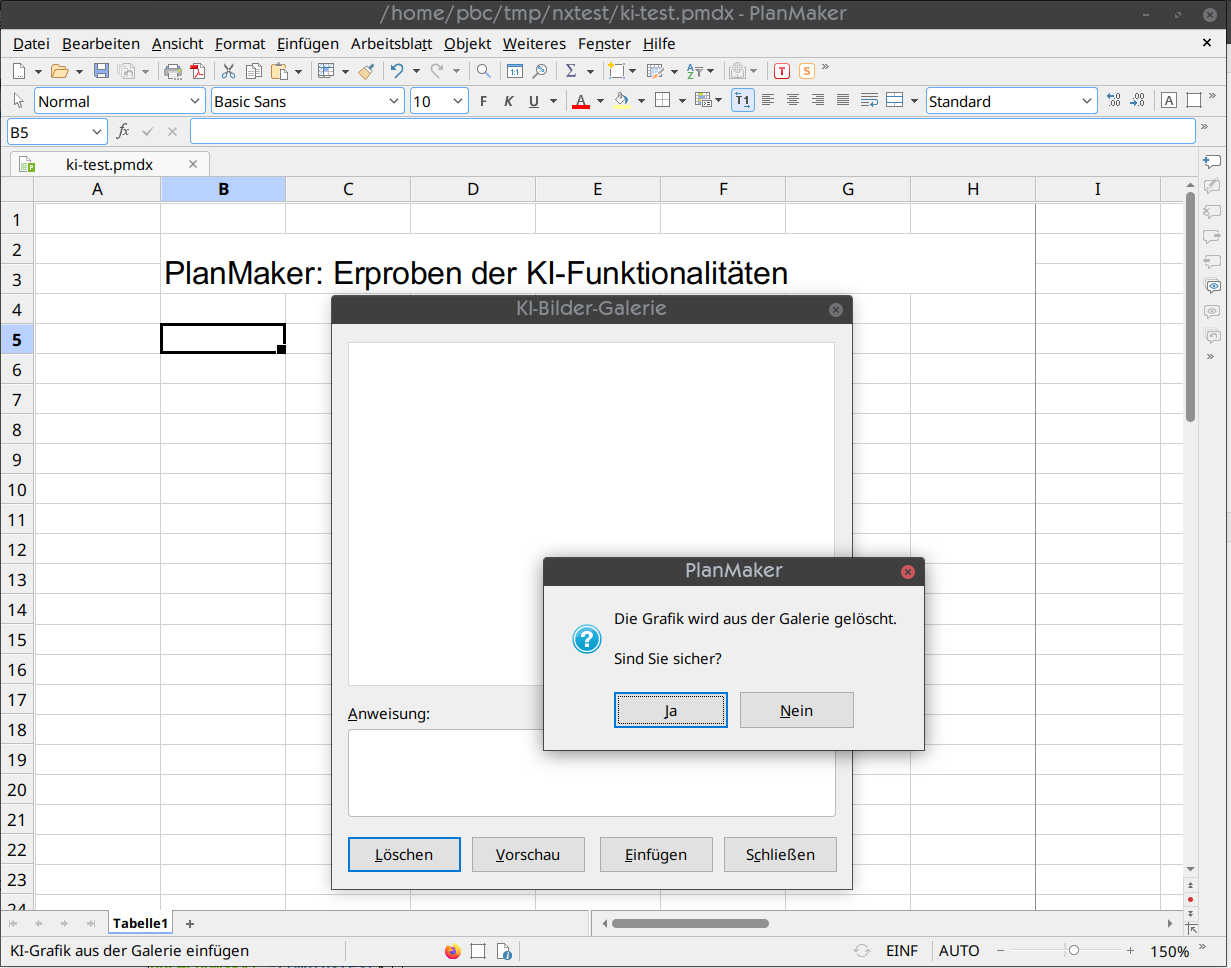Click the Export PDF icon
Screen dimensions: 1231x968
click(x=197, y=71)
